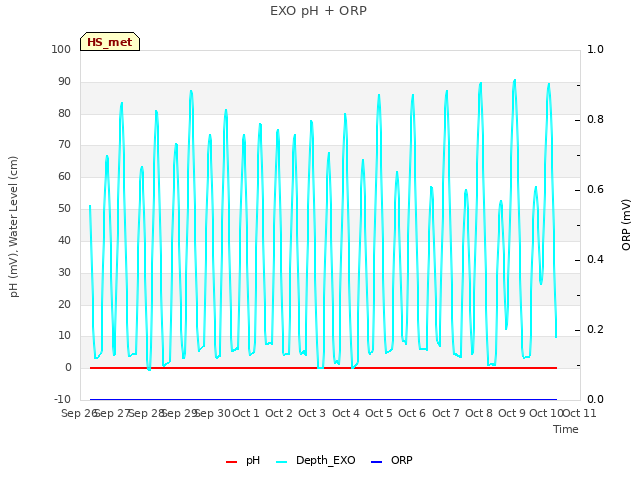Click the cyan Depth_EXO legend swatch
Image resolution: width=640 pixels, height=480 pixels.
(x=282, y=462)
